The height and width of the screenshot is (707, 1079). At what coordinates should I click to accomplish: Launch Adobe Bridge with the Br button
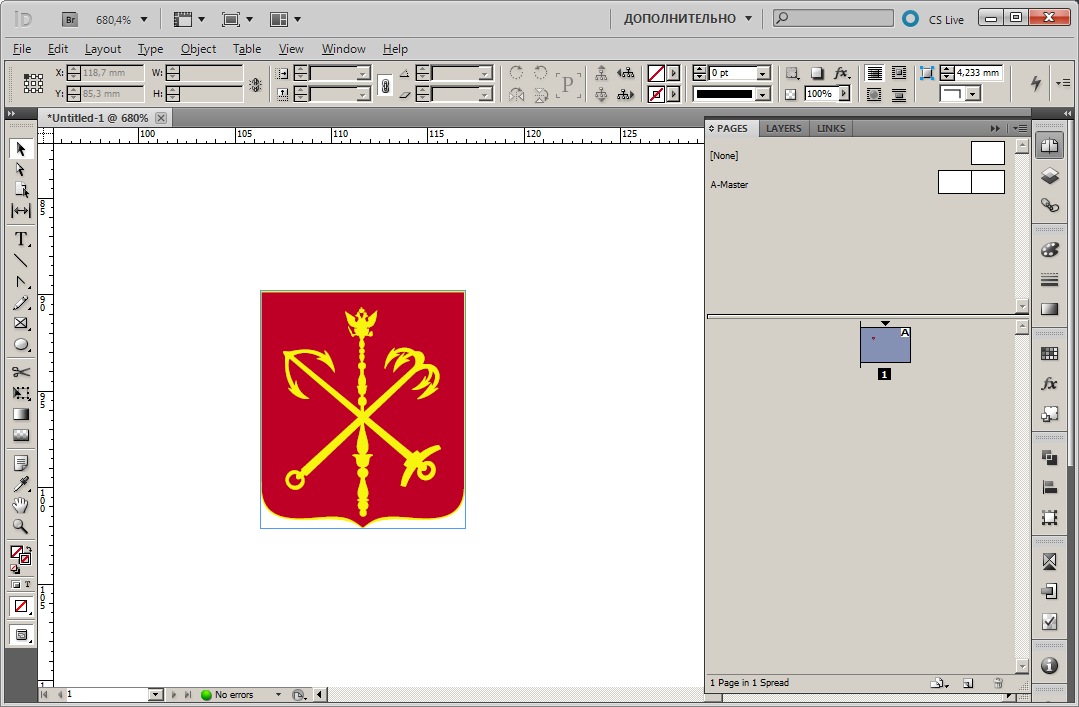70,19
